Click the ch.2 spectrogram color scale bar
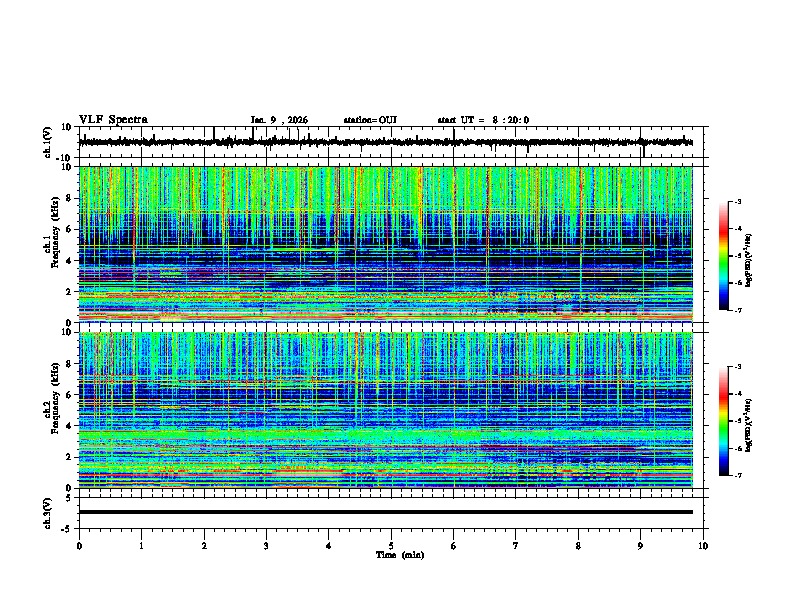 [723, 421]
